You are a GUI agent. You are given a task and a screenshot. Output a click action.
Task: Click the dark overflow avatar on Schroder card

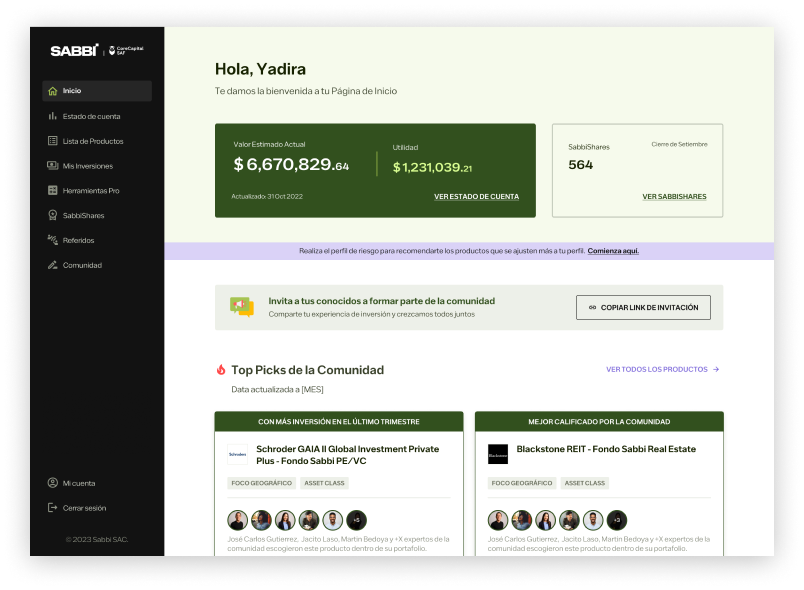[x=356, y=520]
